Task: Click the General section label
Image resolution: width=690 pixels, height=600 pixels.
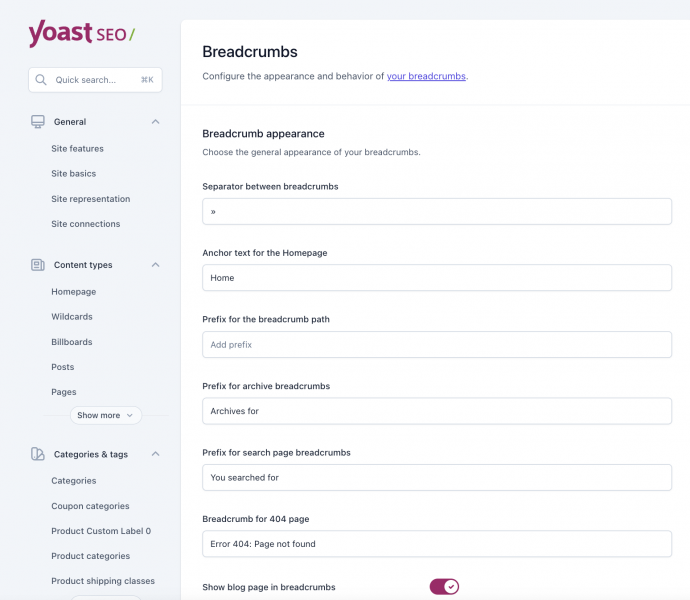Action: pos(70,121)
